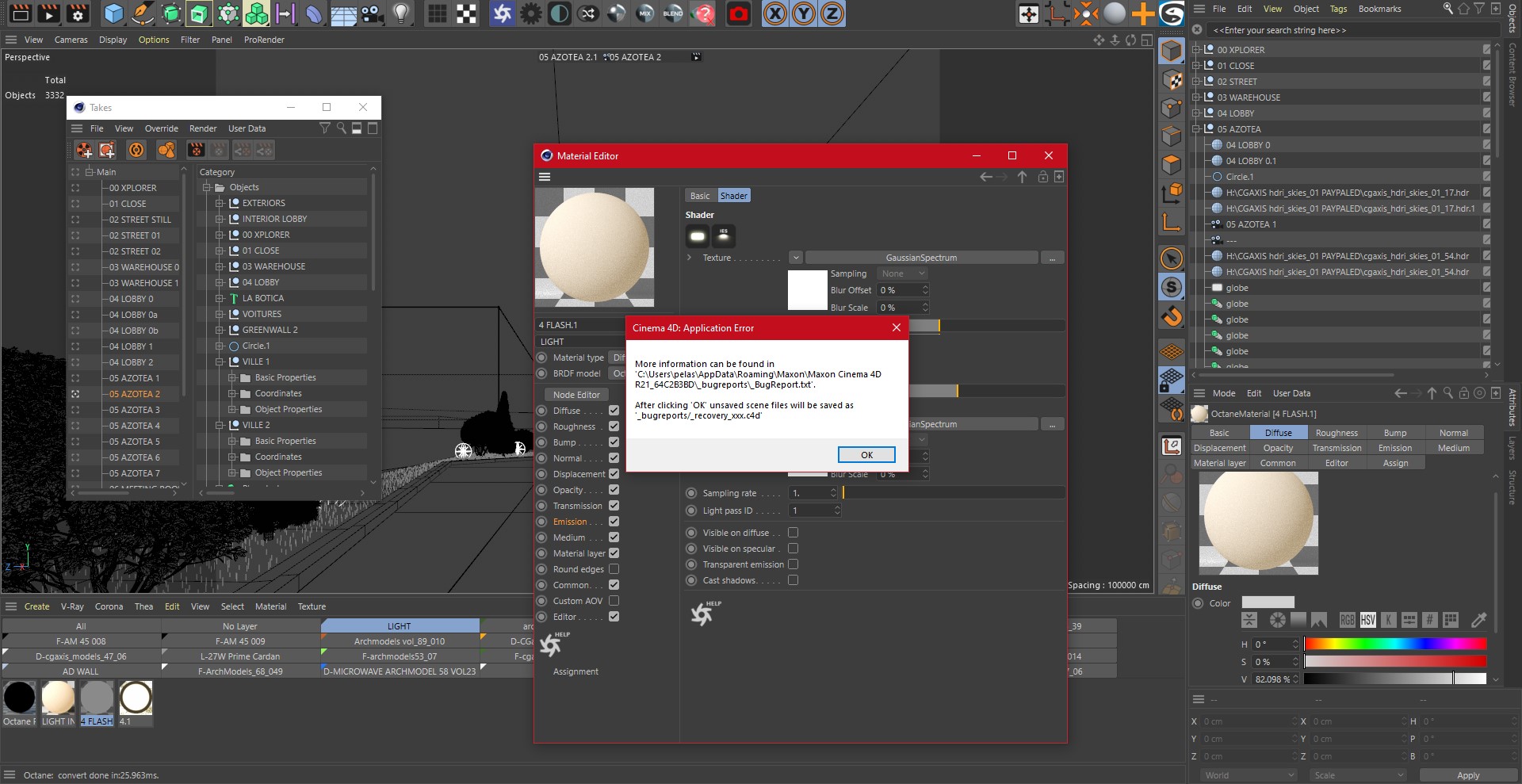Click the Auto Take icon in Takes
Image resolution: width=1522 pixels, height=784 pixels.
[x=136, y=150]
